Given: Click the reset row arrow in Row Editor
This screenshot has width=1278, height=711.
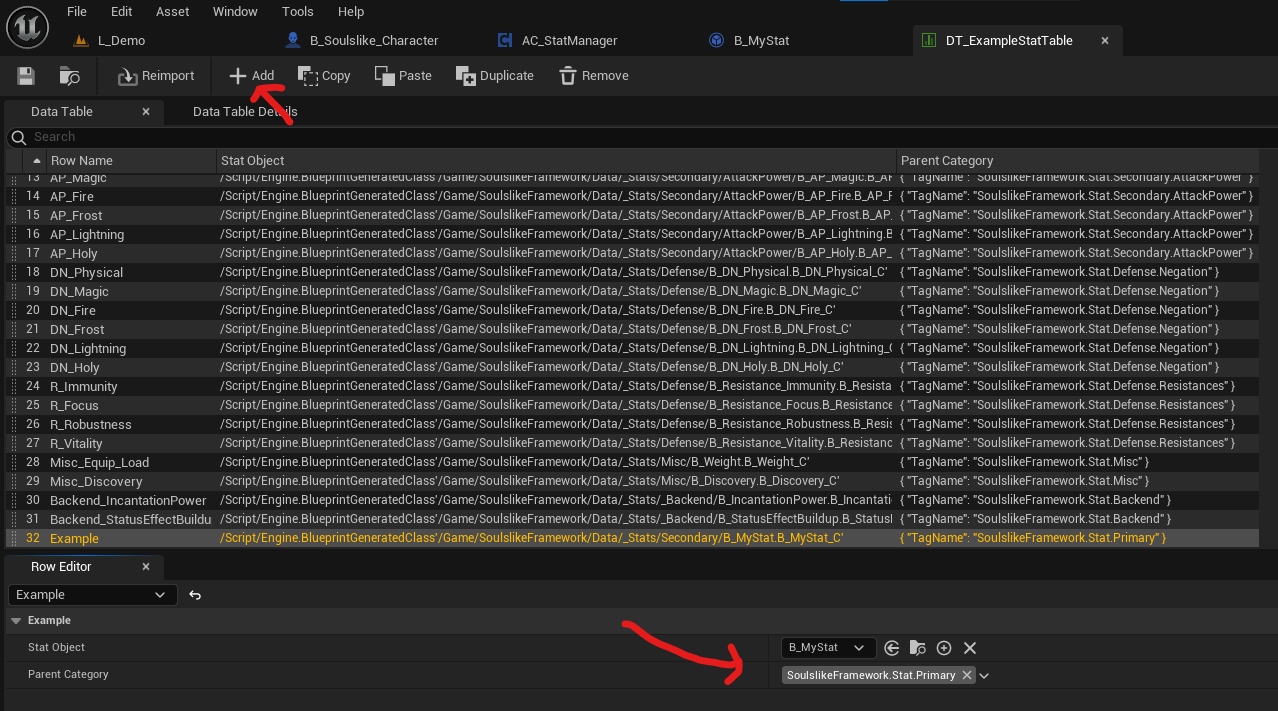Looking at the screenshot, I should tap(195, 595).
